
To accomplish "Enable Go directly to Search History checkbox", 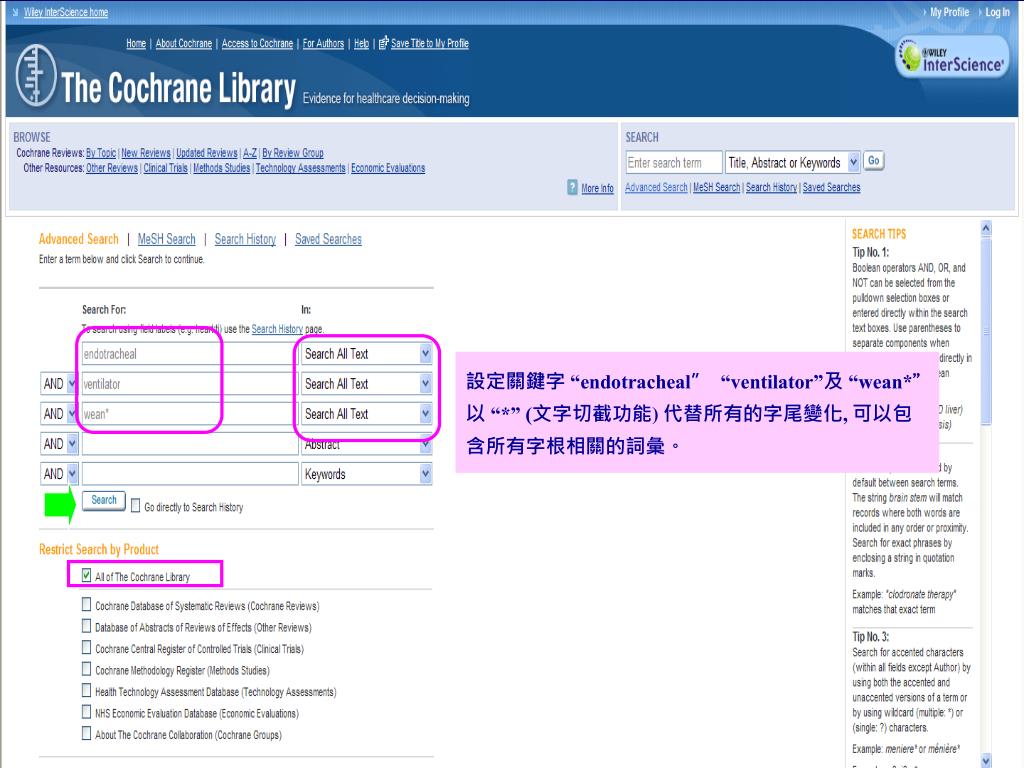I will 135,506.
